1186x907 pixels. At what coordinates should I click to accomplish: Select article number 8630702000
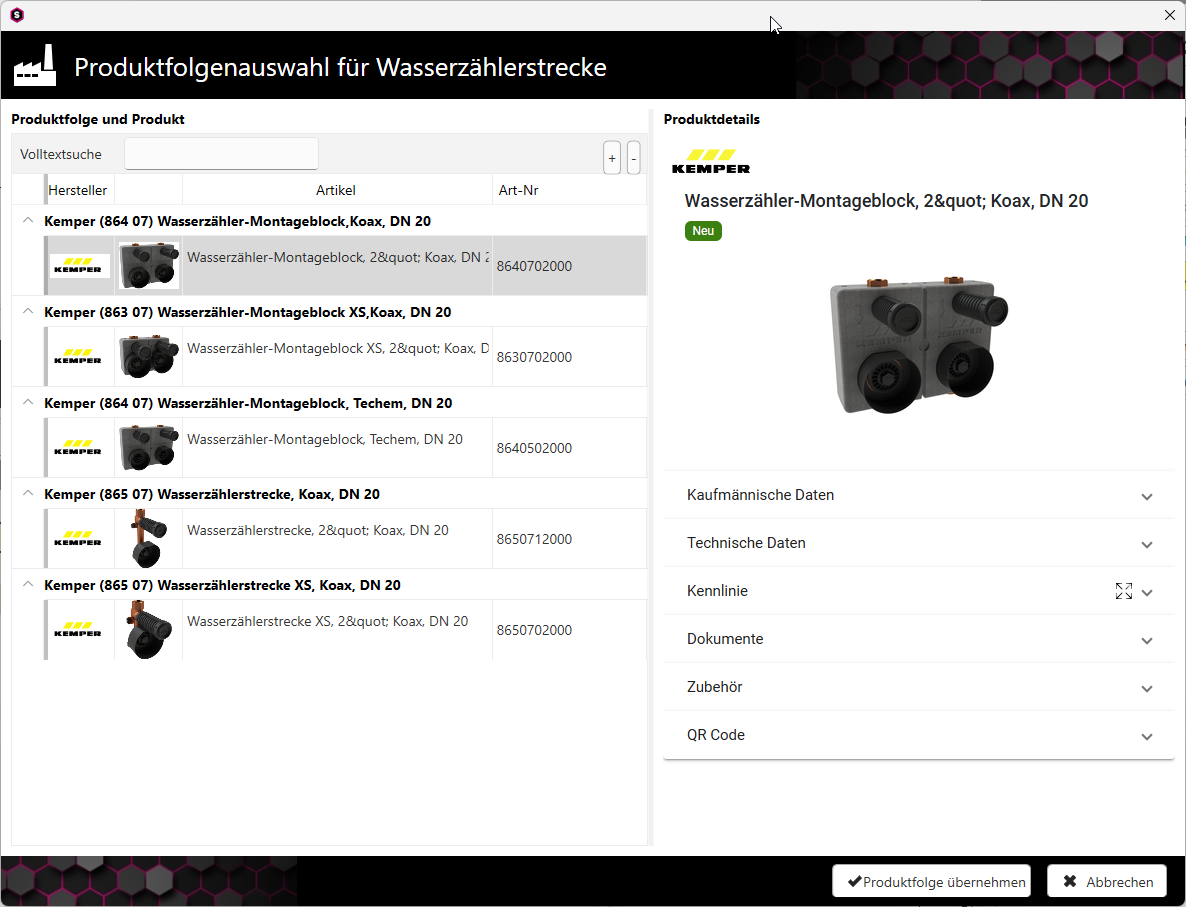pos(534,357)
